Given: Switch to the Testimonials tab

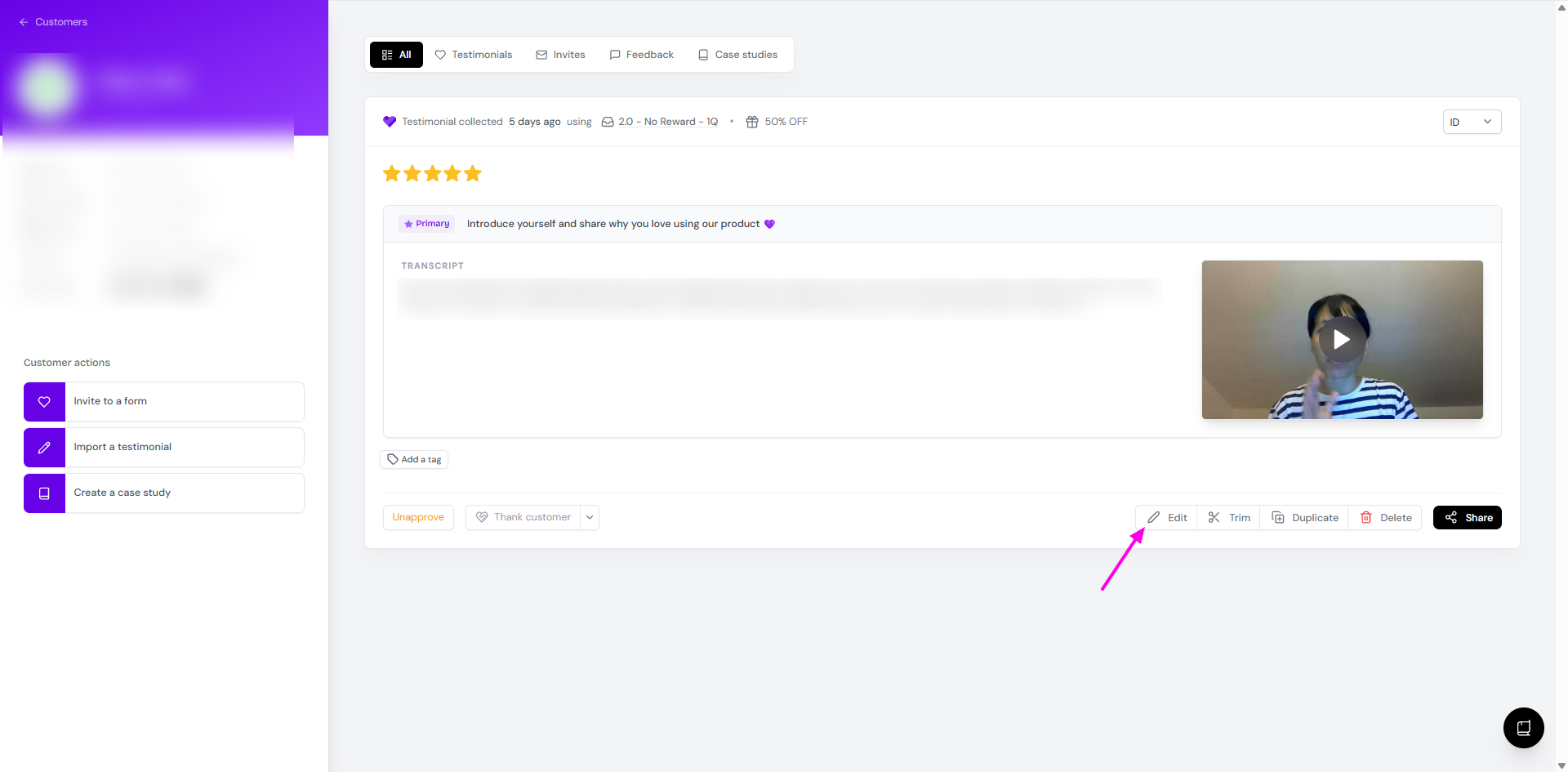Looking at the screenshot, I should [474, 55].
